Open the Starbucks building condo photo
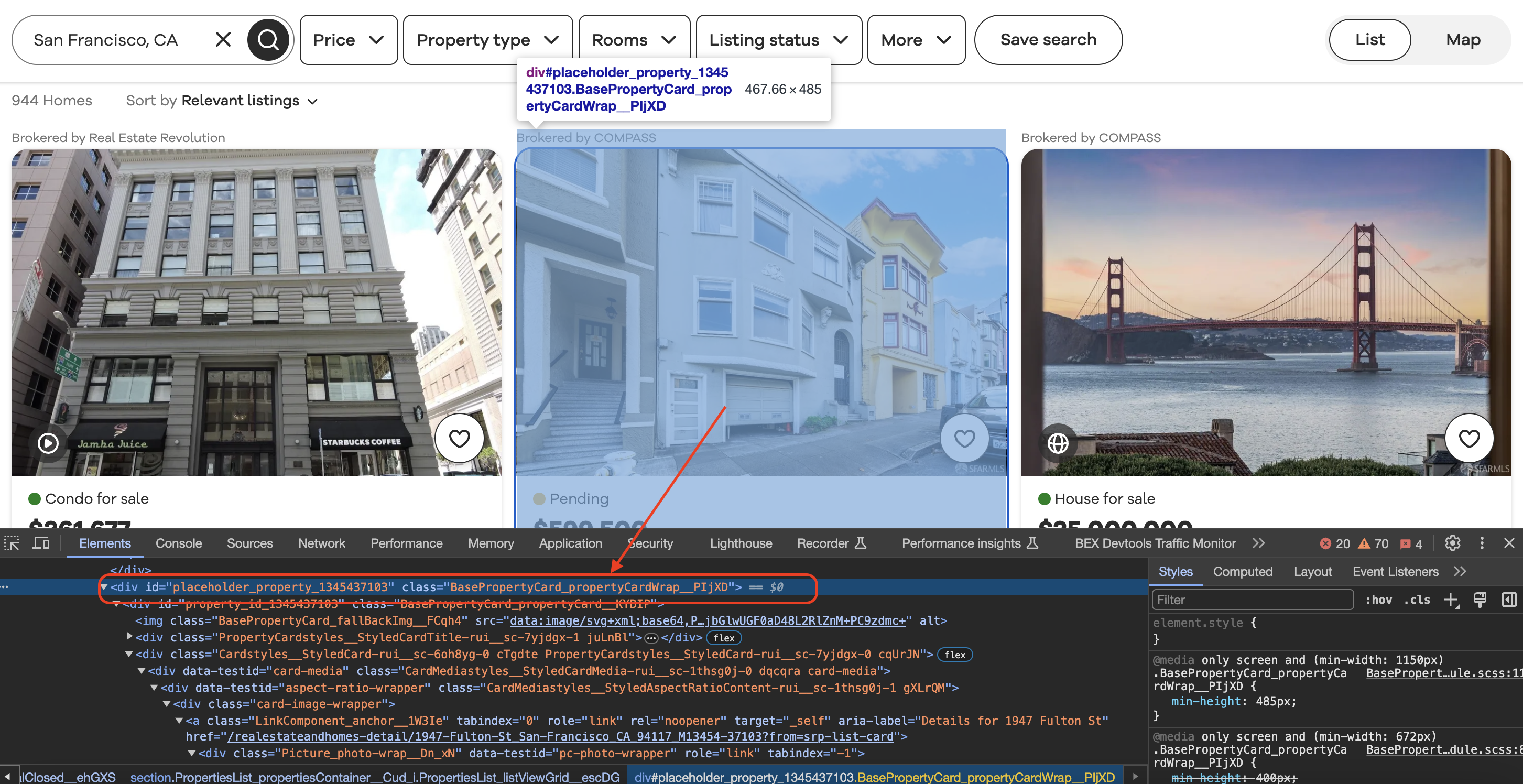1523x784 pixels. (256, 312)
